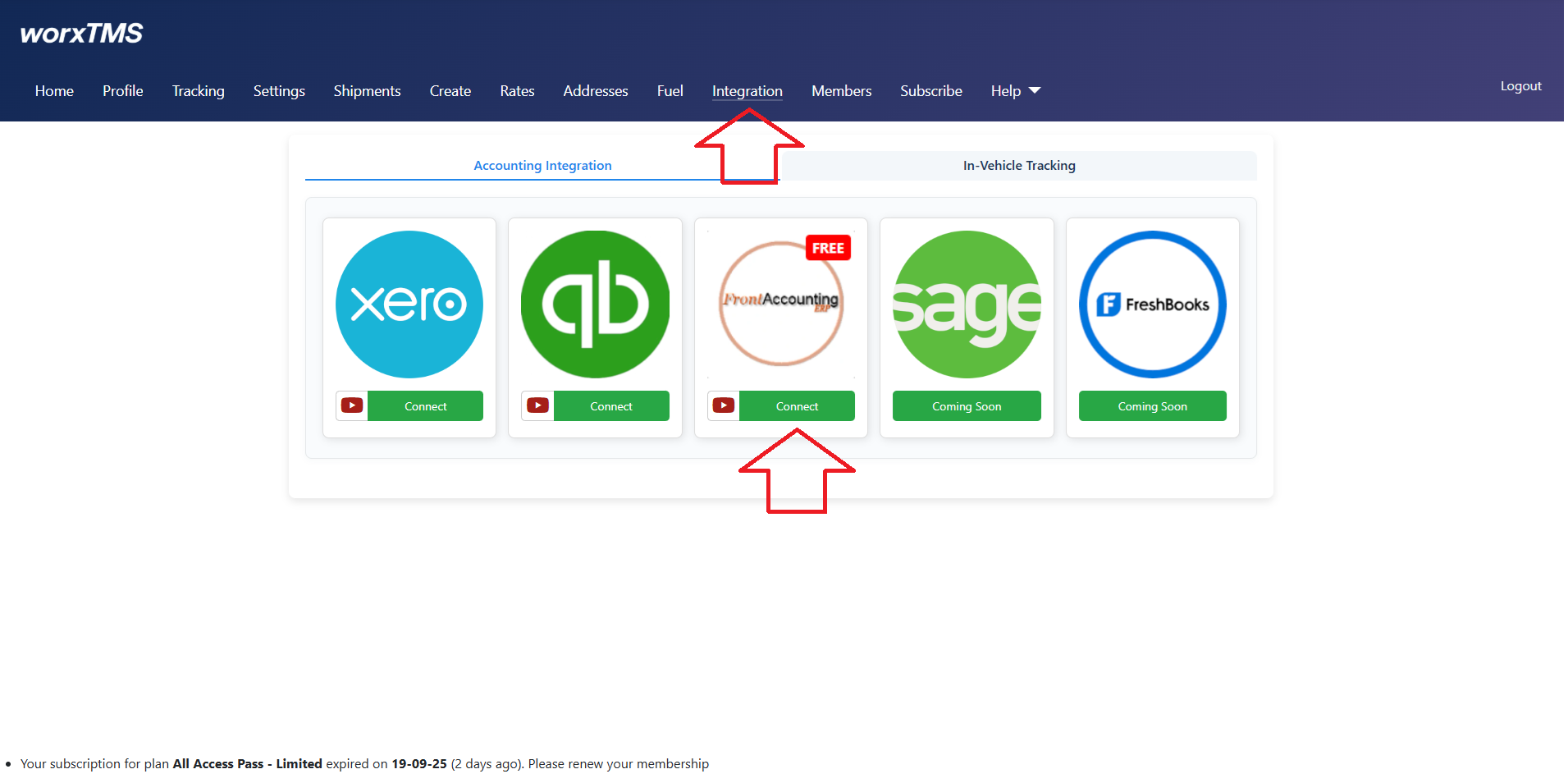Connect to Xero accounting
Image resolution: width=1568 pixels, height=783 pixels.
click(x=425, y=406)
